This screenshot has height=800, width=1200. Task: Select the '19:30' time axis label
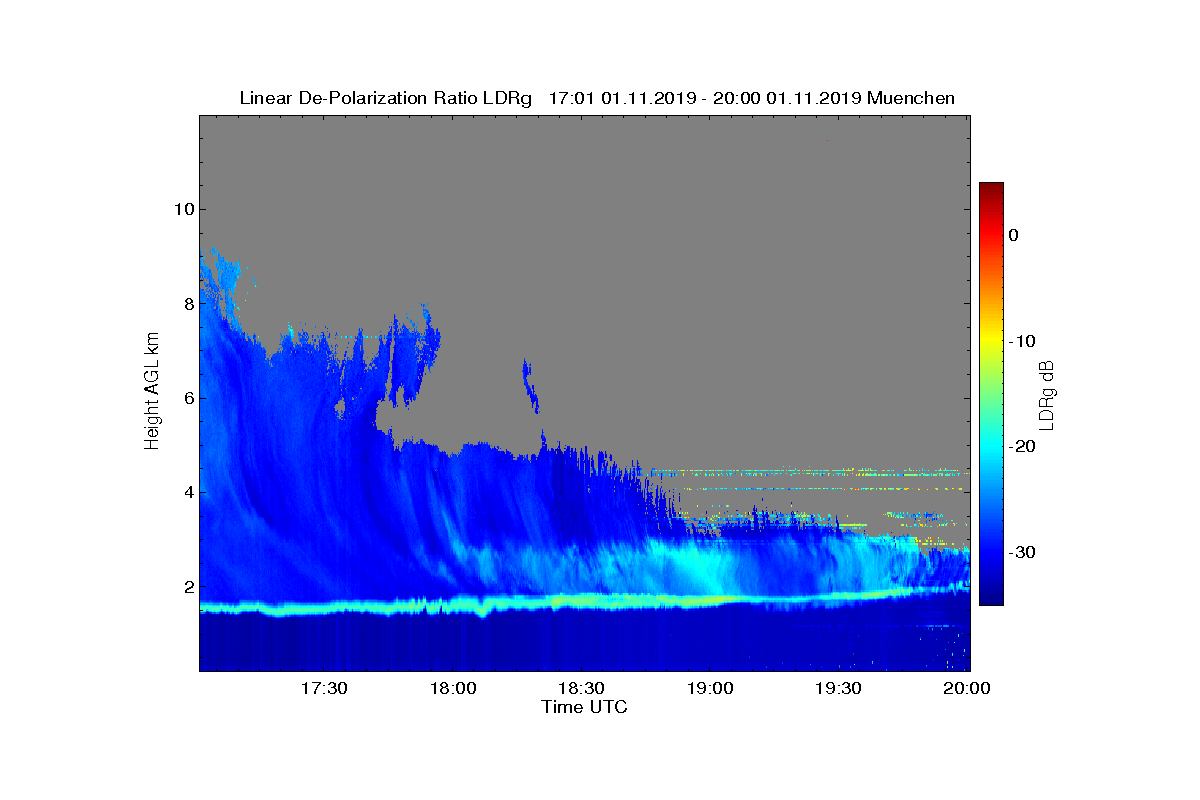[x=838, y=688]
